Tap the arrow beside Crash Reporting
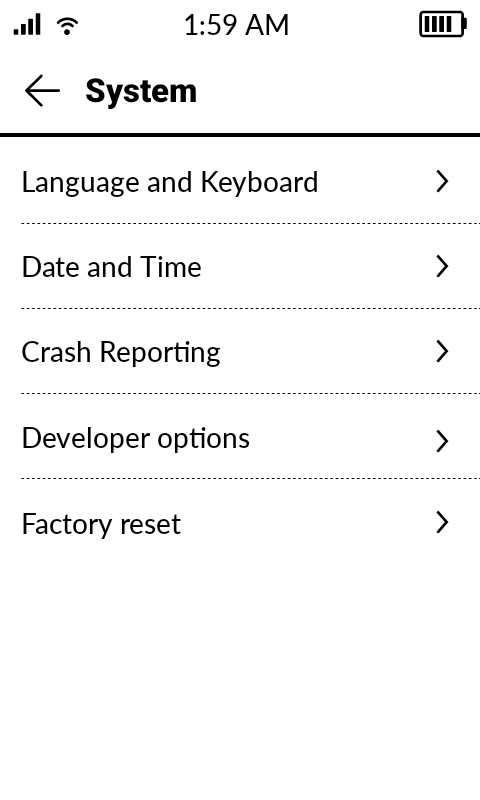This screenshot has height=800, width=480. 442,351
